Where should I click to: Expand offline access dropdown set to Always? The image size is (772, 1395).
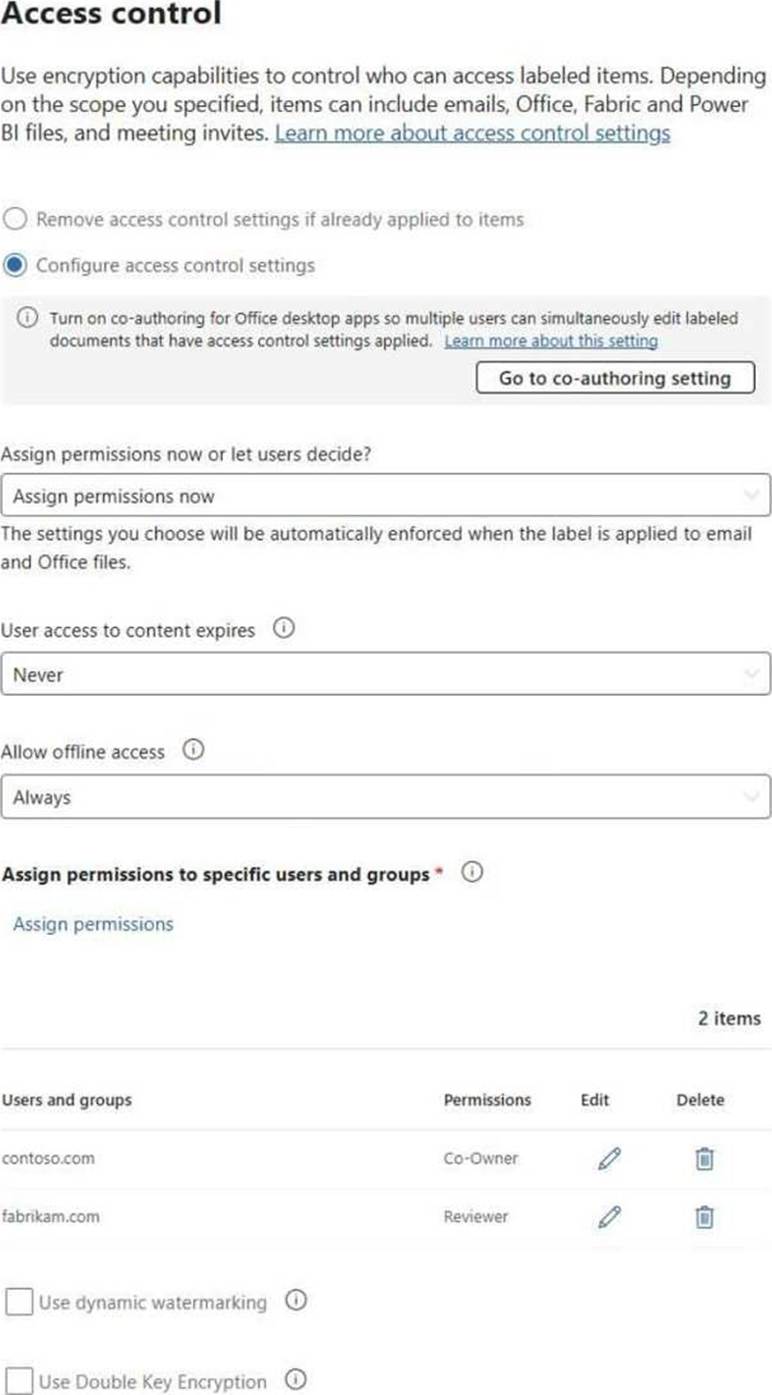[x=385, y=798]
